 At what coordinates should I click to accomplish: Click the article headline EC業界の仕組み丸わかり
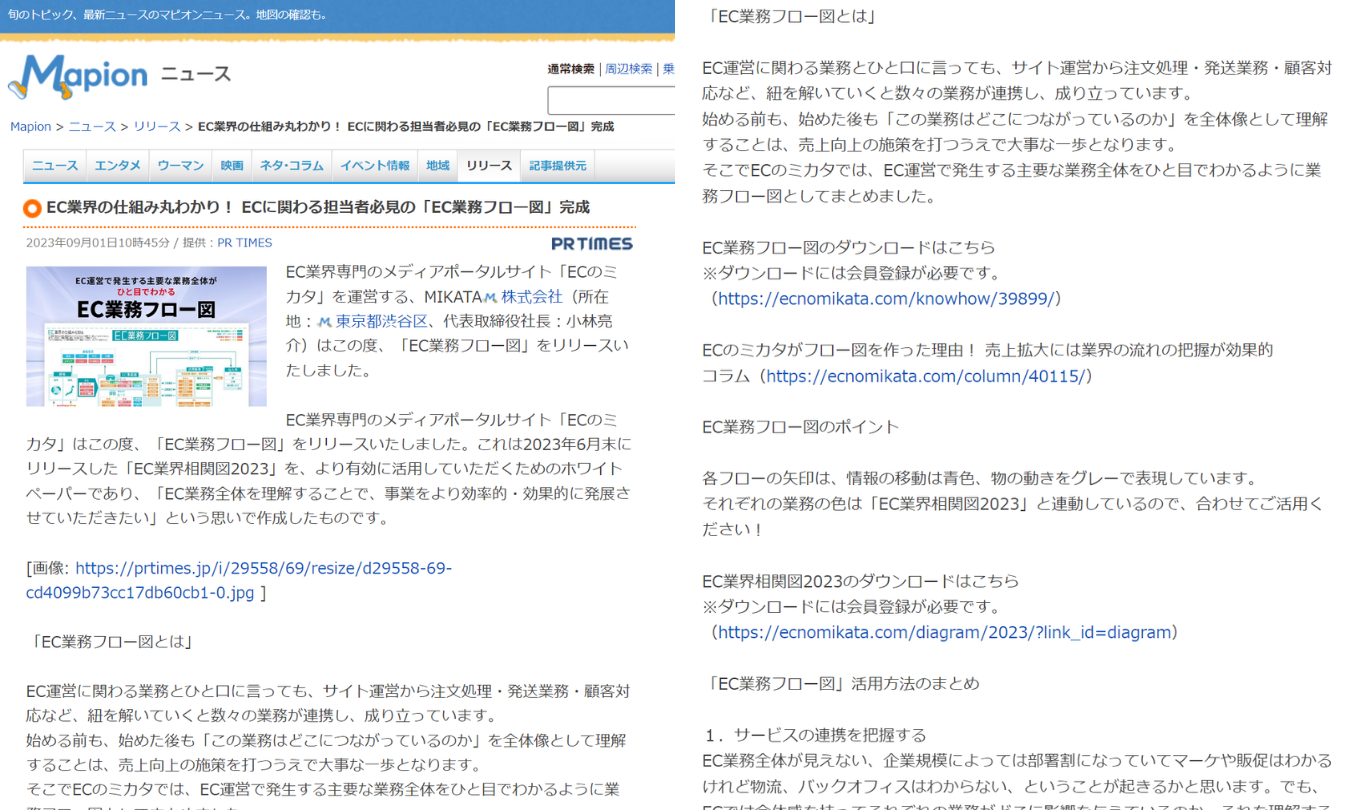click(318, 208)
